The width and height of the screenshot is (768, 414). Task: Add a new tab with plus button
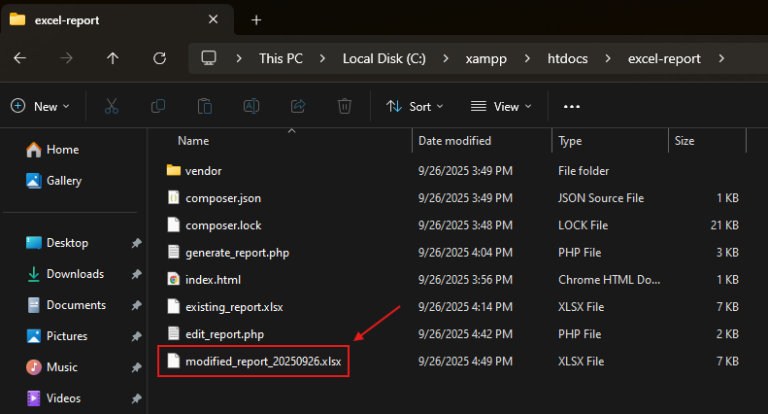[256, 20]
